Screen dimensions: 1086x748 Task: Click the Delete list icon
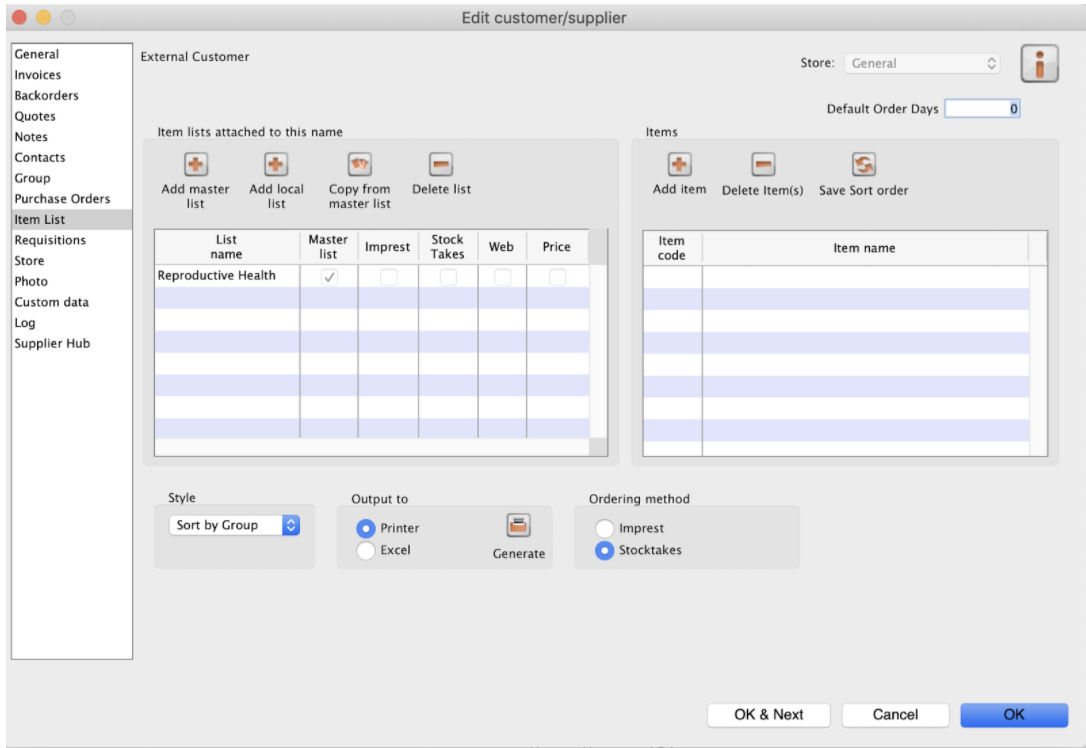pyautogui.click(x=441, y=165)
